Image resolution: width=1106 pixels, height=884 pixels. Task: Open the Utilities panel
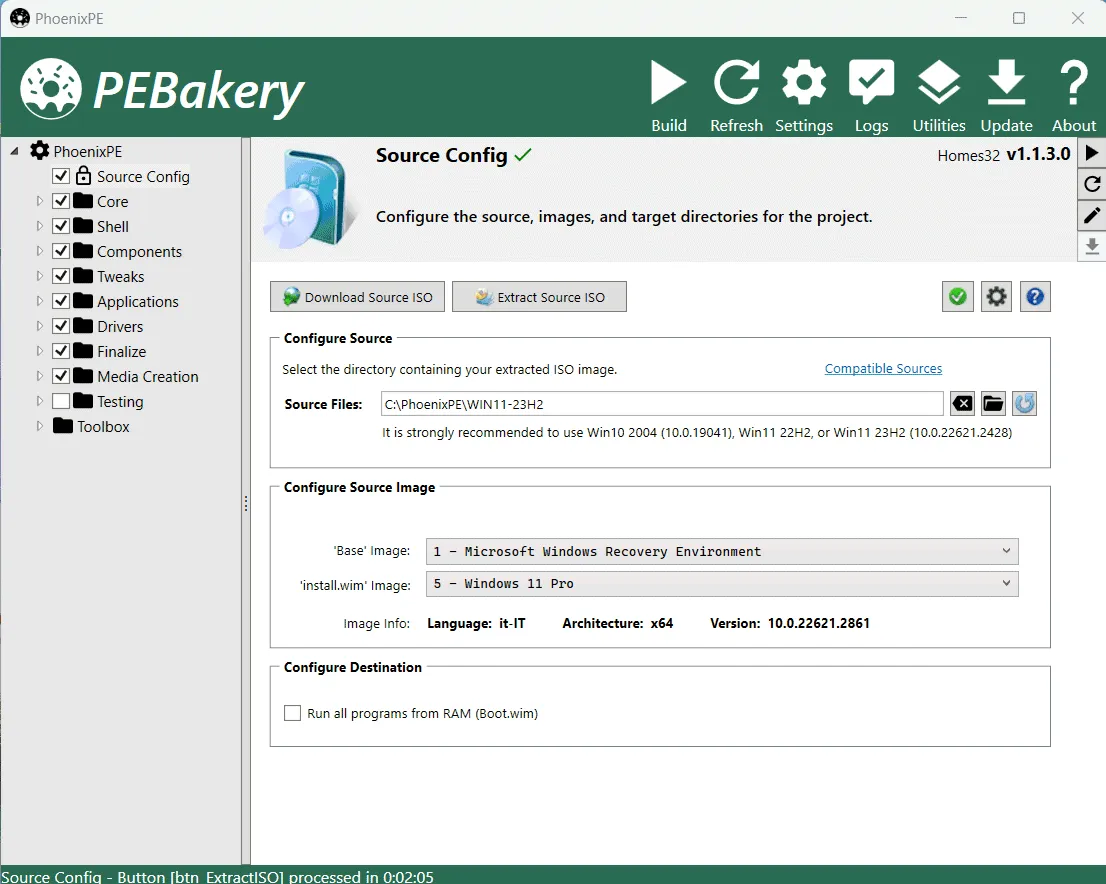[x=938, y=84]
